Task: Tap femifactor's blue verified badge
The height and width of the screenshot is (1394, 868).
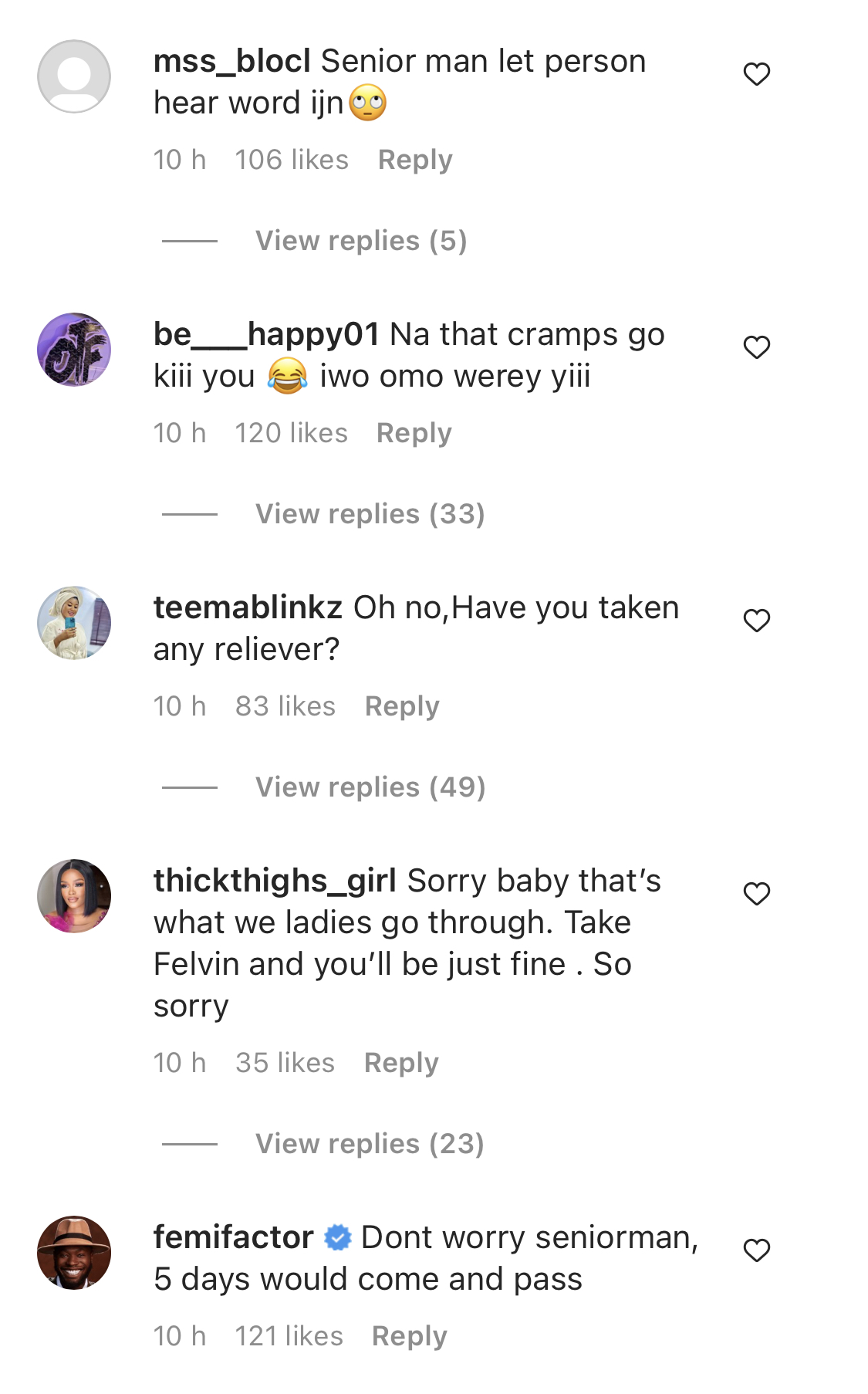Action: pyautogui.click(x=337, y=1237)
